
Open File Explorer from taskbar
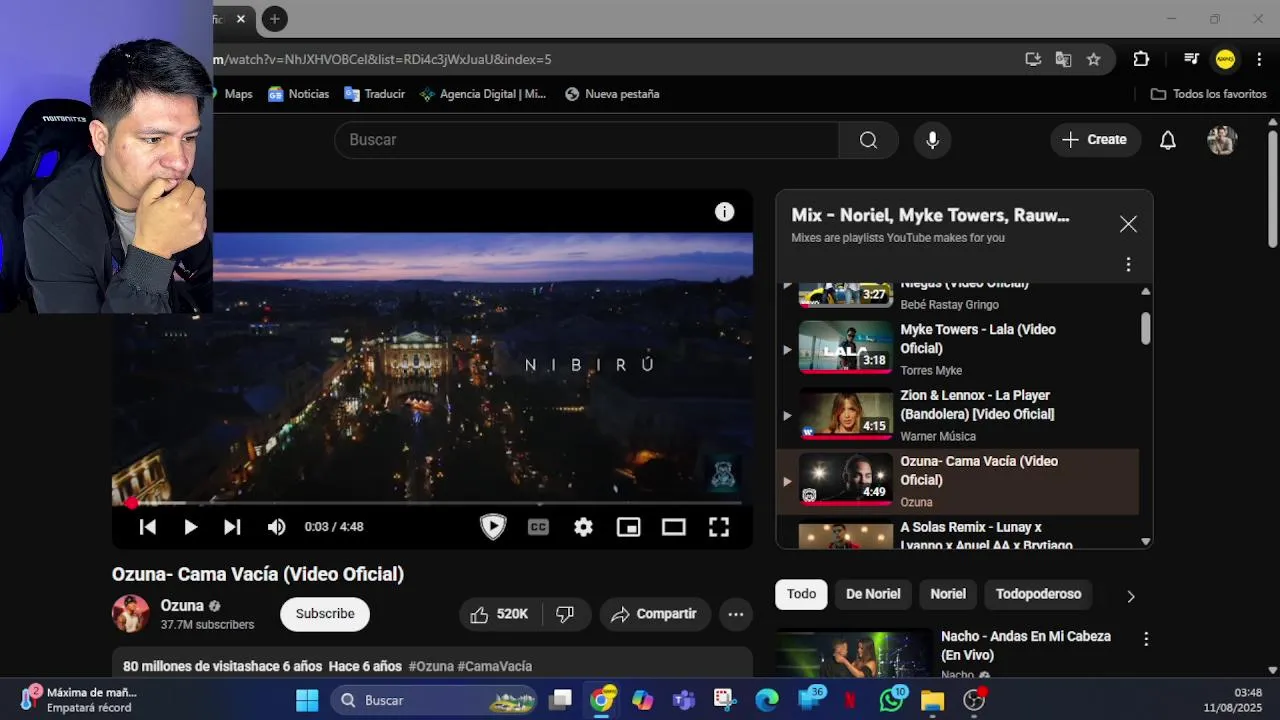point(932,700)
